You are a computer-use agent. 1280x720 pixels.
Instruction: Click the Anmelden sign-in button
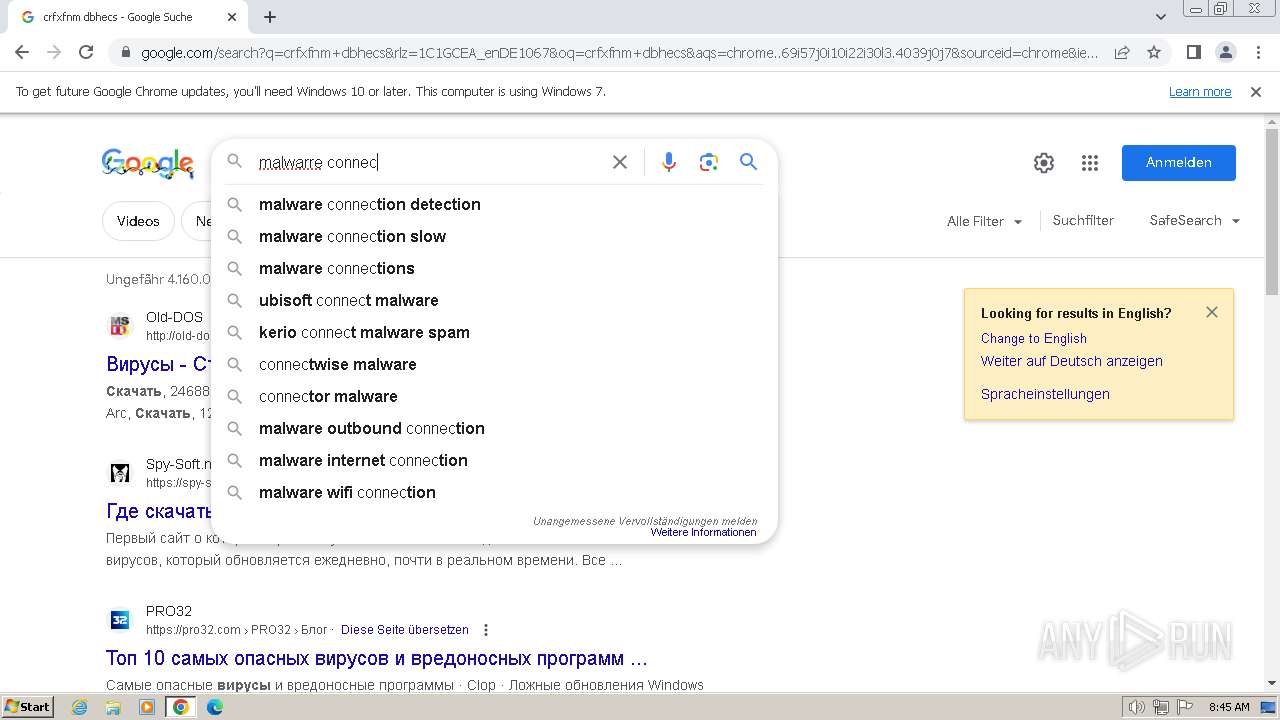[x=1178, y=163]
